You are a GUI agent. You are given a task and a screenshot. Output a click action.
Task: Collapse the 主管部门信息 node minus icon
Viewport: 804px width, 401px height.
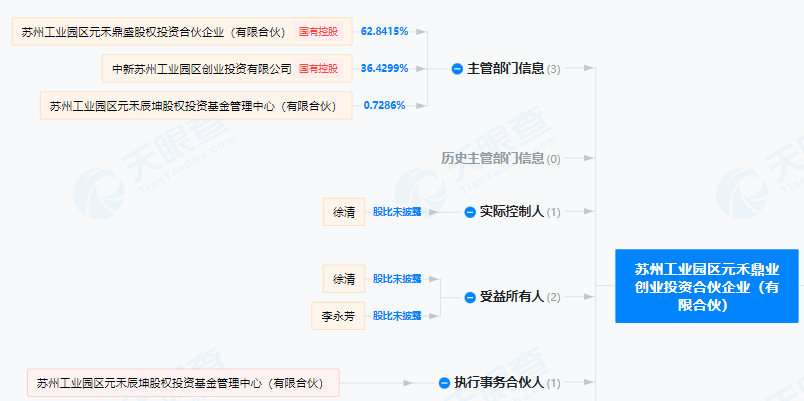click(x=457, y=69)
